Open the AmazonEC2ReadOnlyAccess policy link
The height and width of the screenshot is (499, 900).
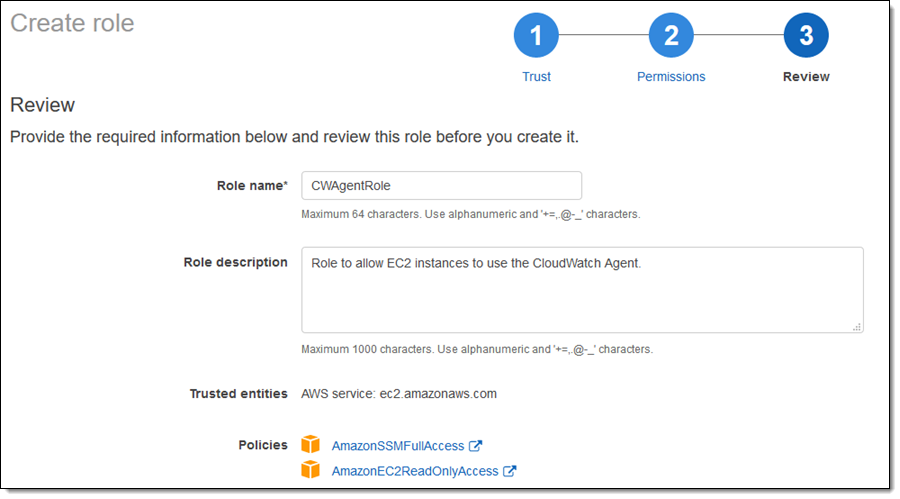point(414,471)
